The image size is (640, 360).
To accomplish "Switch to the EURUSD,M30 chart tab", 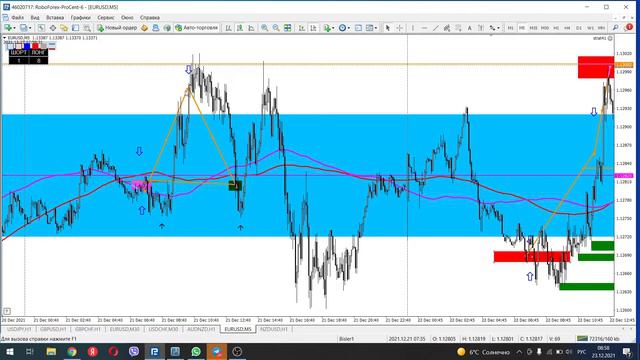I will pyautogui.click(x=124, y=329).
